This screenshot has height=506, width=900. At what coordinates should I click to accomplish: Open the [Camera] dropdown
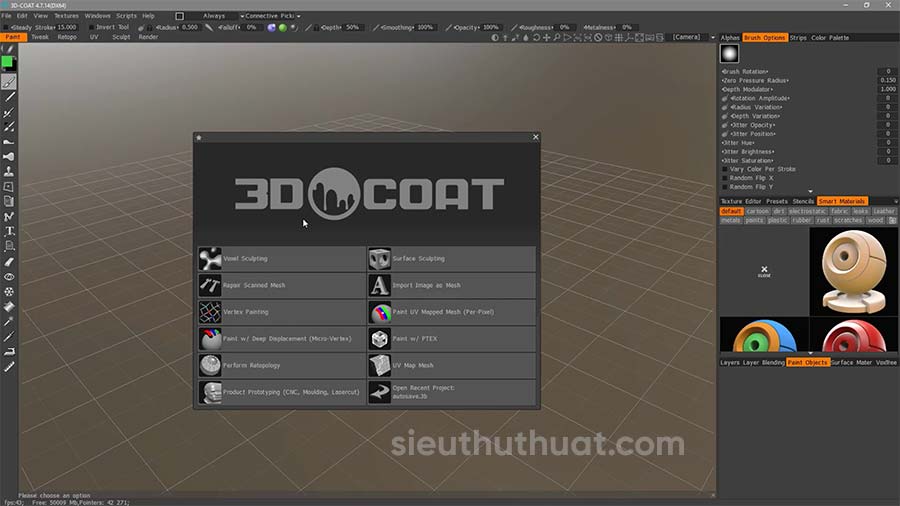[x=693, y=37]
